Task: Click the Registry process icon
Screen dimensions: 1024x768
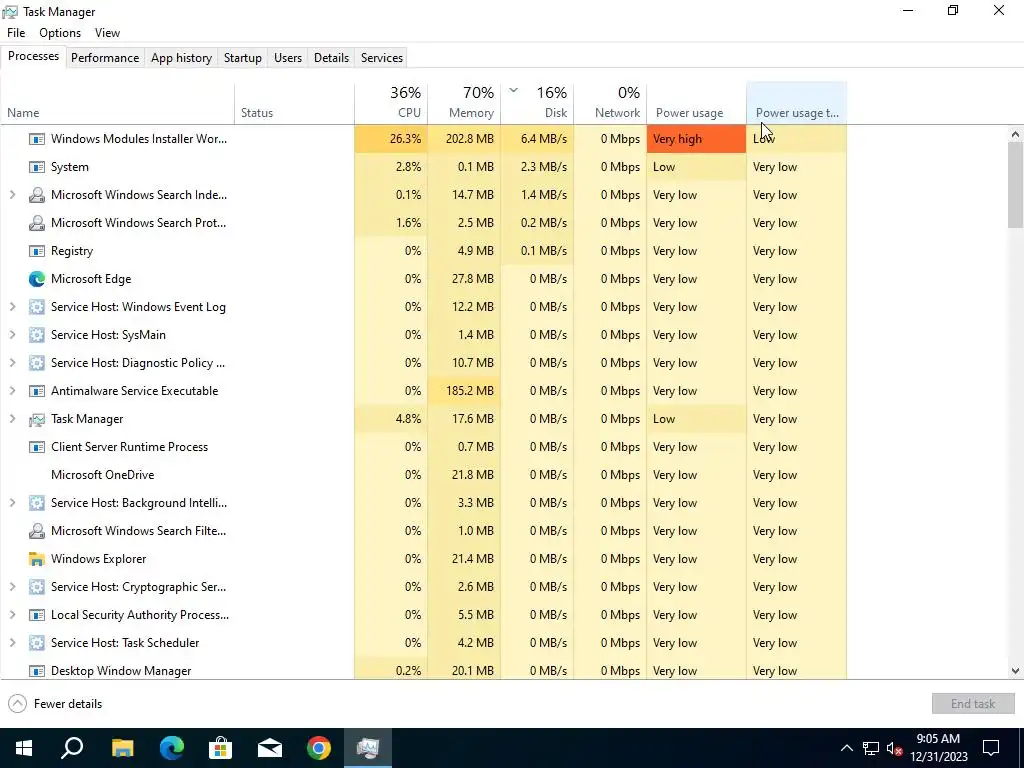Action: pyautogui.click(x=37, y=251)
